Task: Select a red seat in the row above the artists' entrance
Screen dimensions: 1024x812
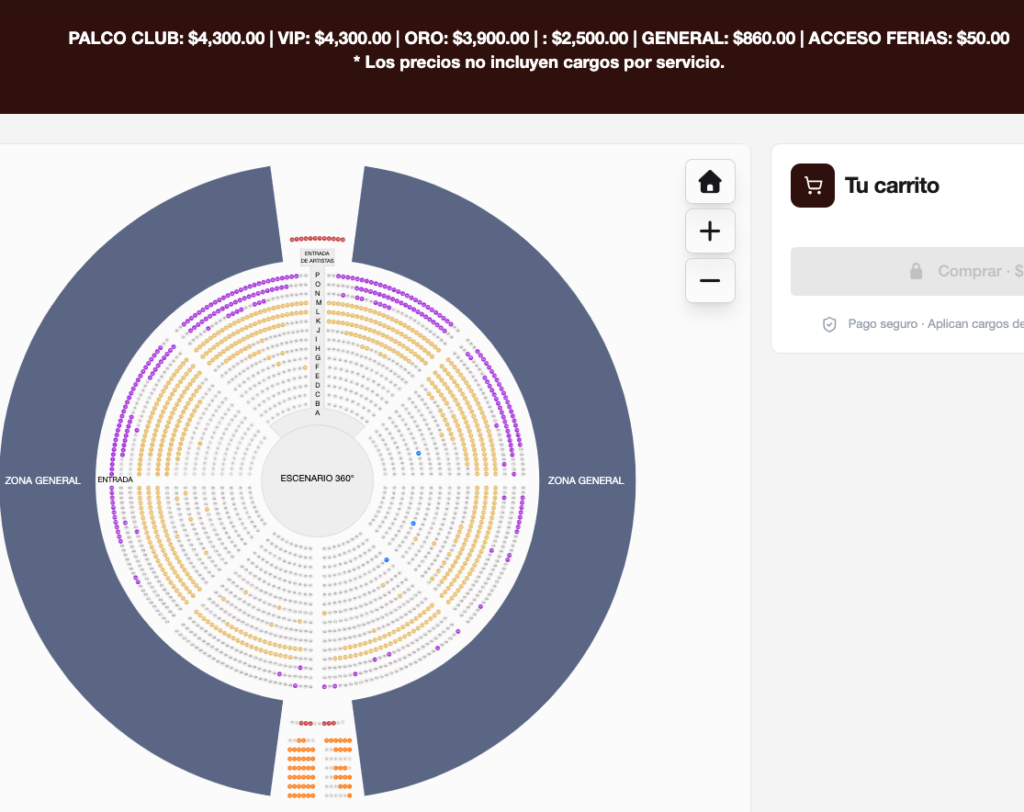Action: point(317,239)
